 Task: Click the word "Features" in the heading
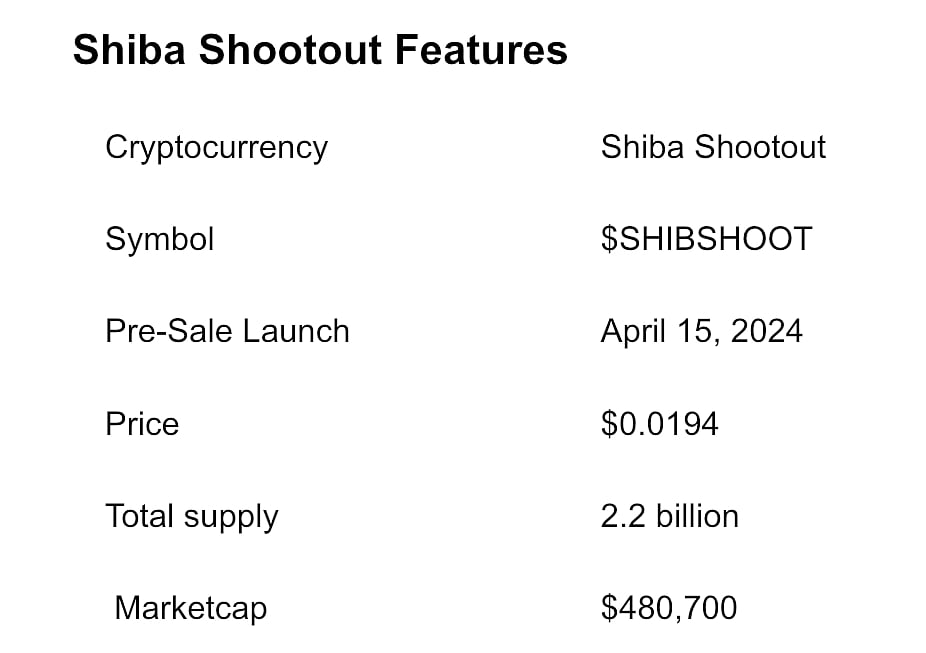tap(481, 50)
